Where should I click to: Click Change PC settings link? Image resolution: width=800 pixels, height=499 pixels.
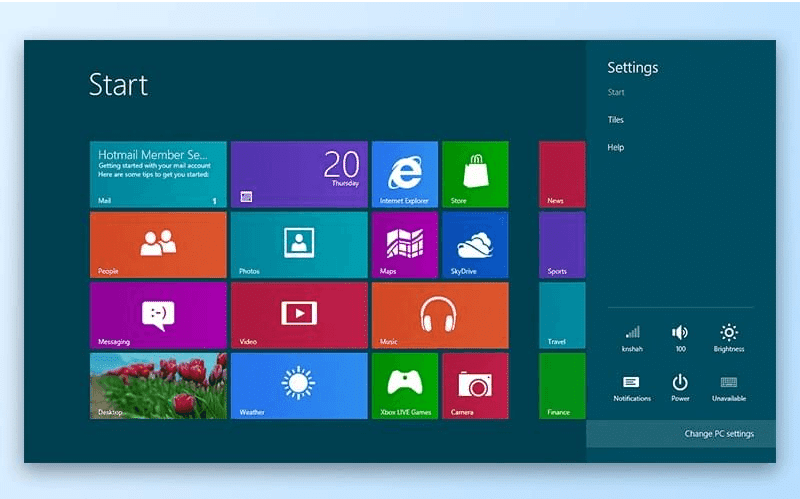point(719,434)
